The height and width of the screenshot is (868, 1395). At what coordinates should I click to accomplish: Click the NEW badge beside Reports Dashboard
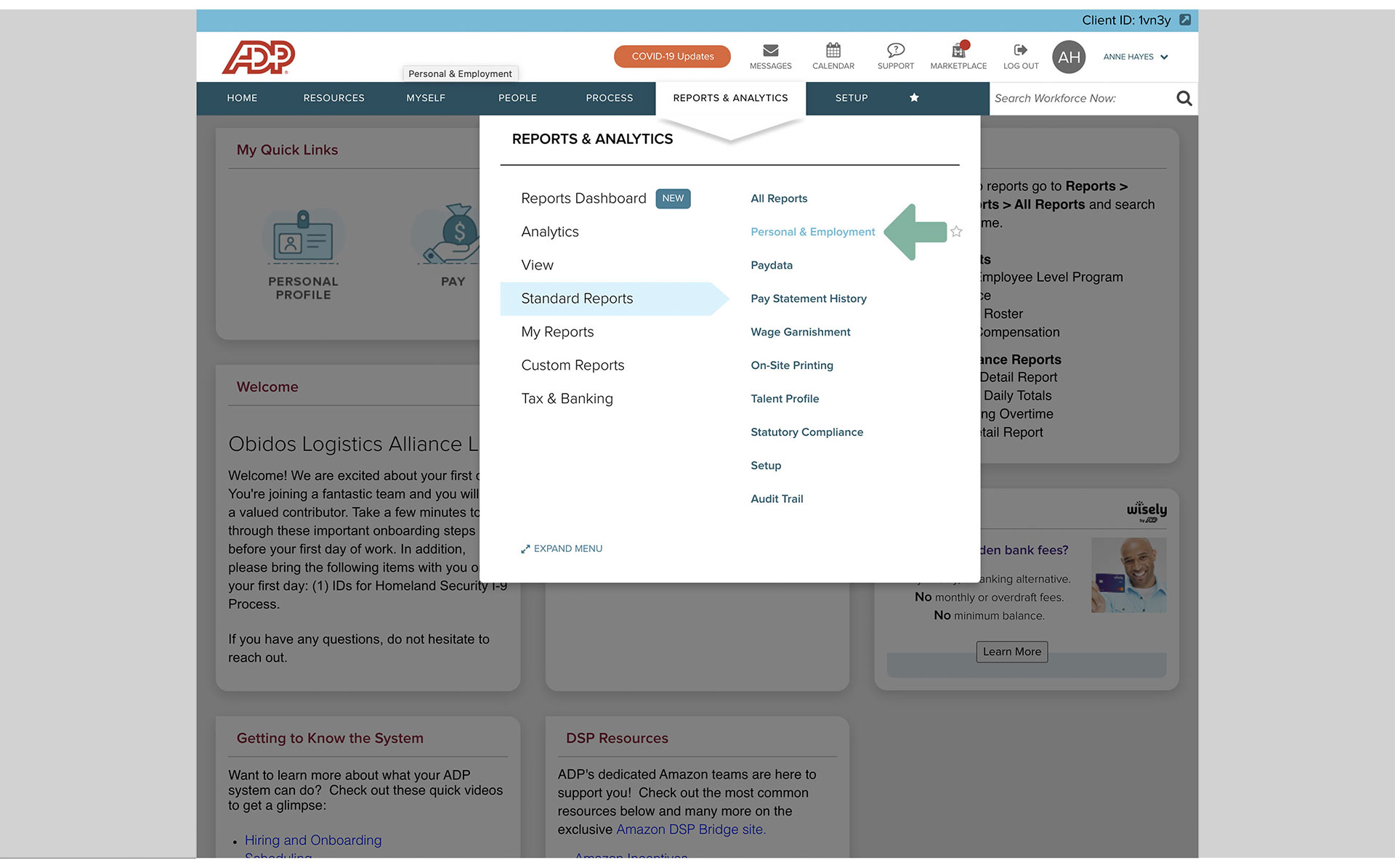[x=673, y=198]
